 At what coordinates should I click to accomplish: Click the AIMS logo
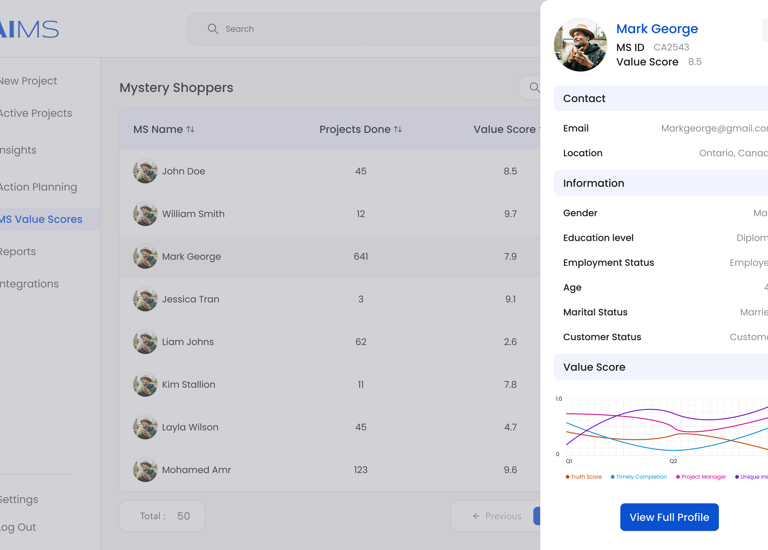coord(30,29)
